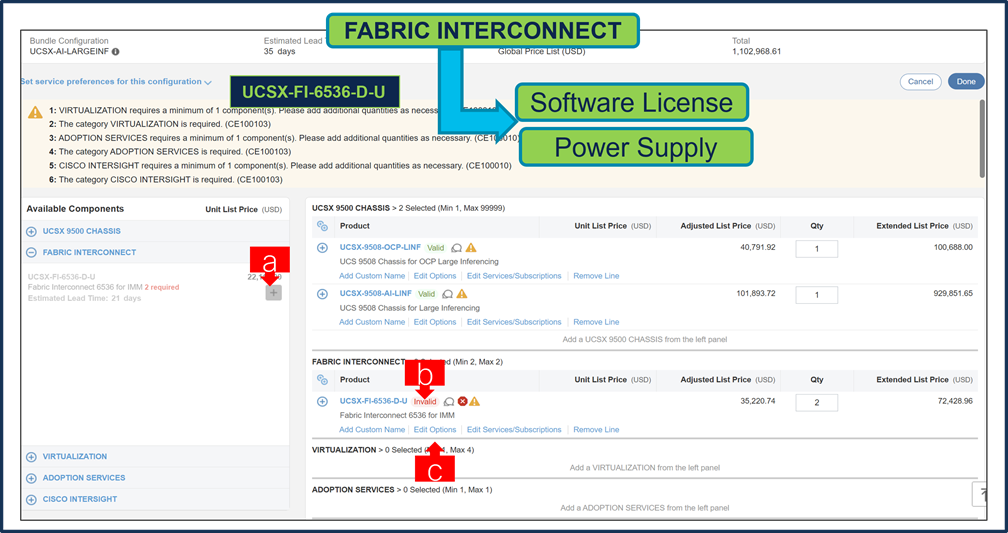Click the red error icon on the UCSX-FI-6536-D-U row
This screenshot has height=533, width=1008.
[x=462, y=402]
